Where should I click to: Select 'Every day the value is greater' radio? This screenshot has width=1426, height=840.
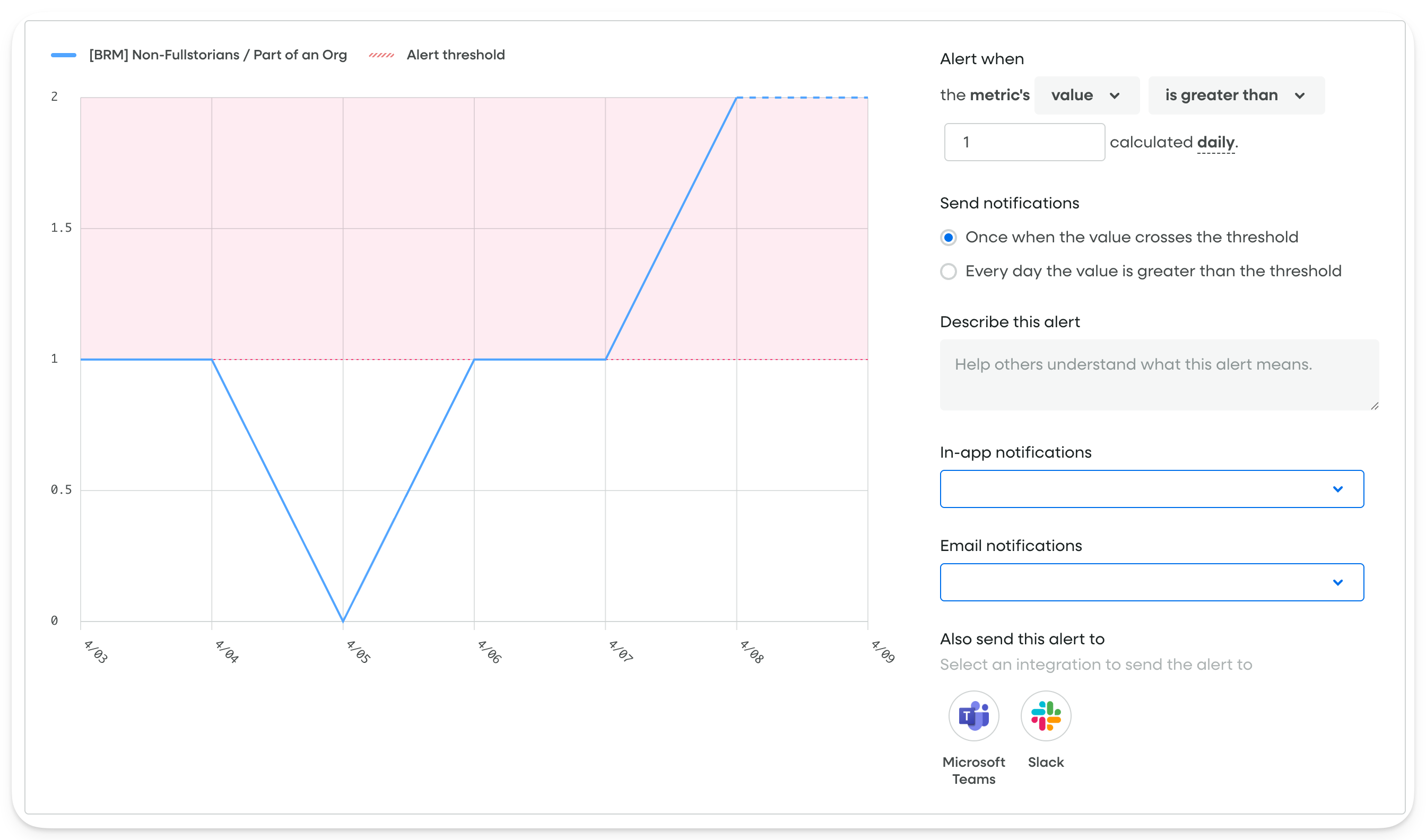click(x=948, y=271)
